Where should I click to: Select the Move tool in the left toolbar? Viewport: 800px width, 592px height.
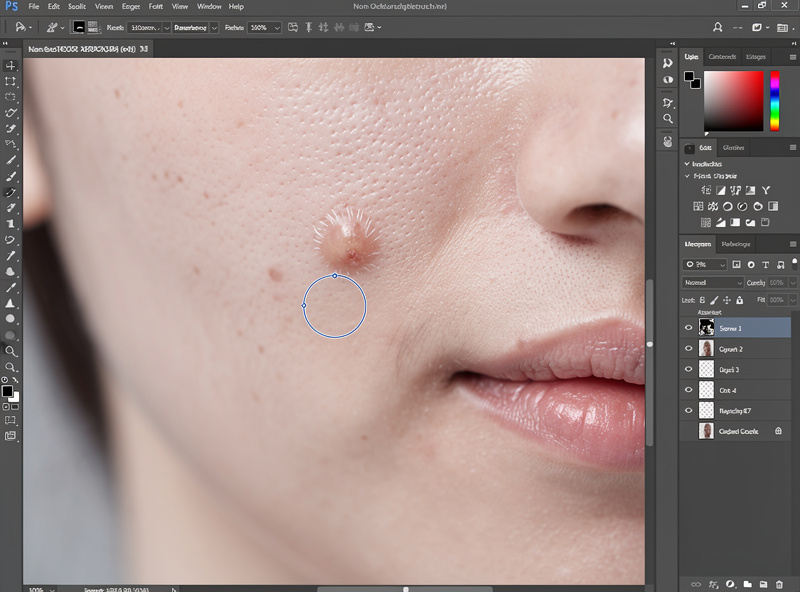point(10,65)
